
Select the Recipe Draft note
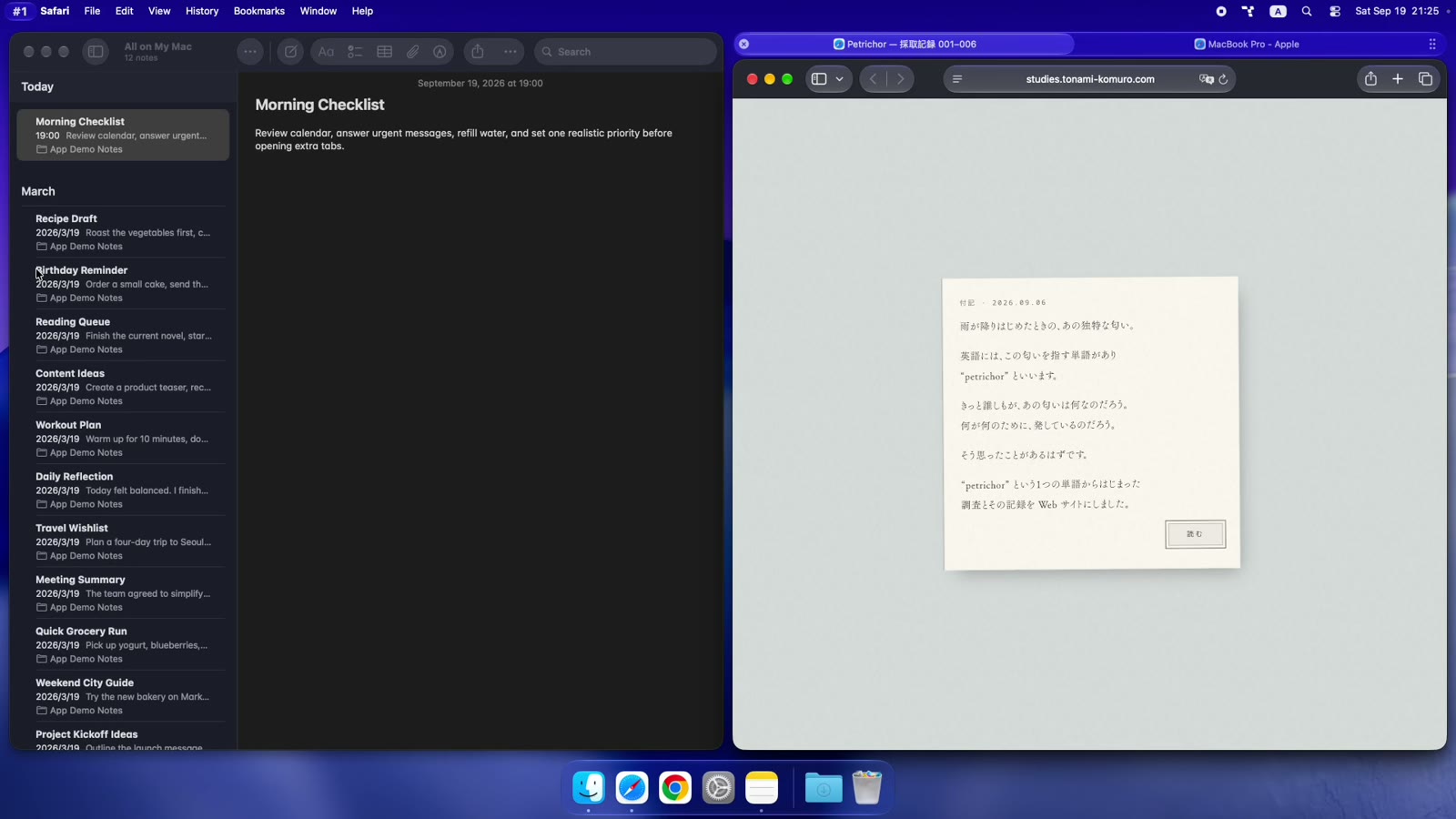(123, 232)
